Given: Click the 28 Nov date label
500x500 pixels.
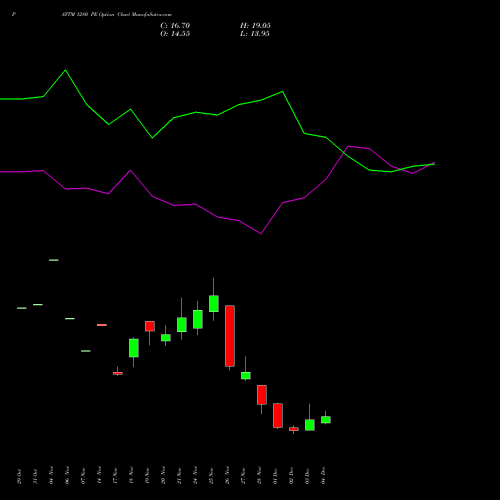Looking at the screenshot, I should (x=259, y=476).
